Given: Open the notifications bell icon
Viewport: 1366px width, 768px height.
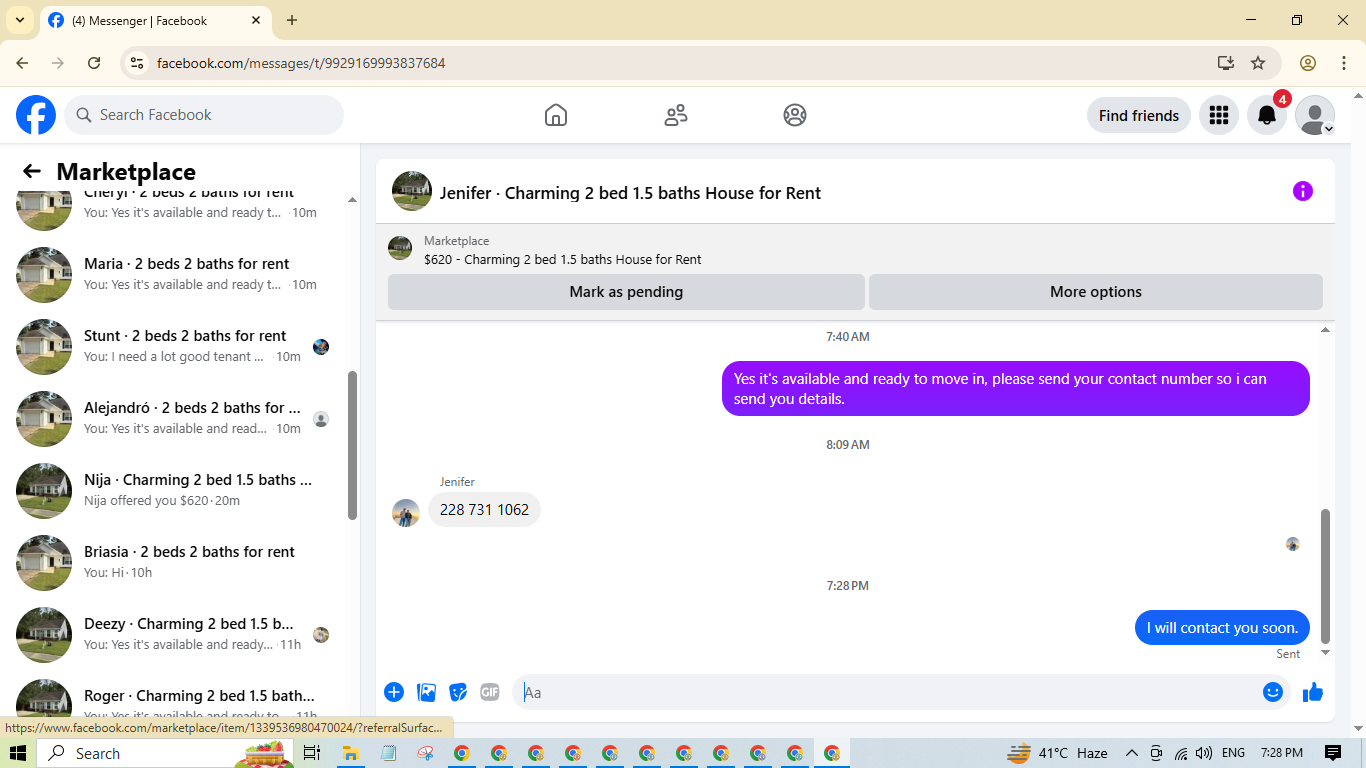Looking at the screenshot, I should coord(1267,115).
